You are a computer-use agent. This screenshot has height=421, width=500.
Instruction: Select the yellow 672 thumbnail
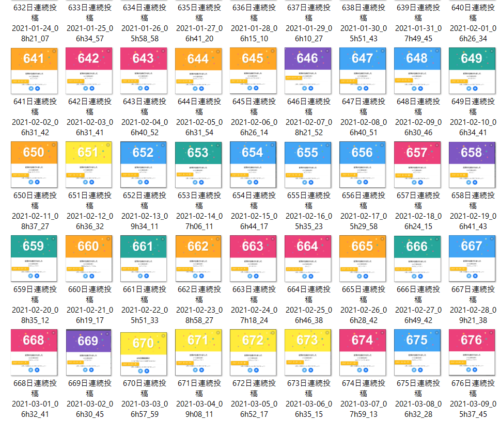pyautogui.click(x=253, y=352)
